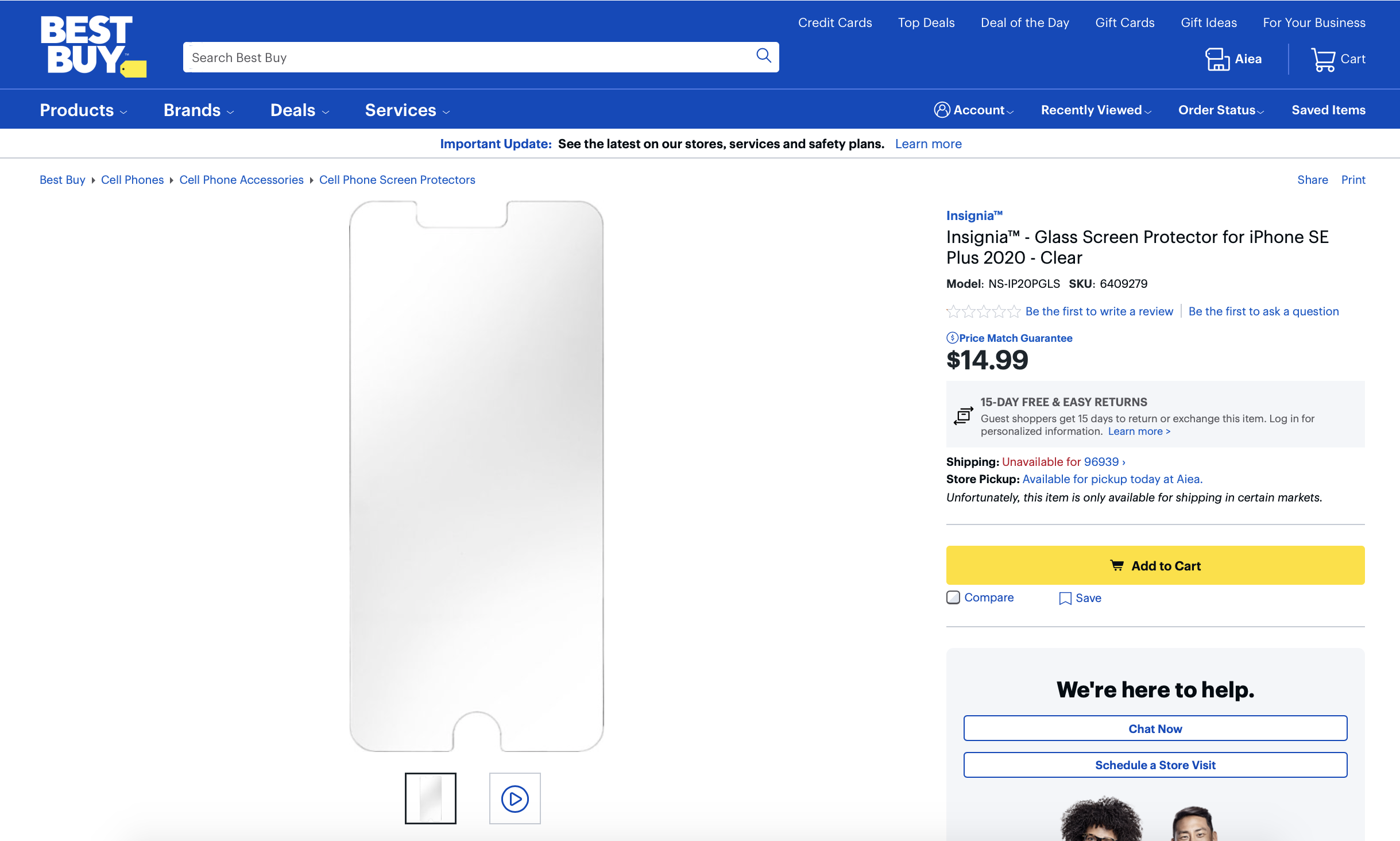
Task: Navigate to Cell Phone Accessories breadcrumb
Action: click(241, 180)
